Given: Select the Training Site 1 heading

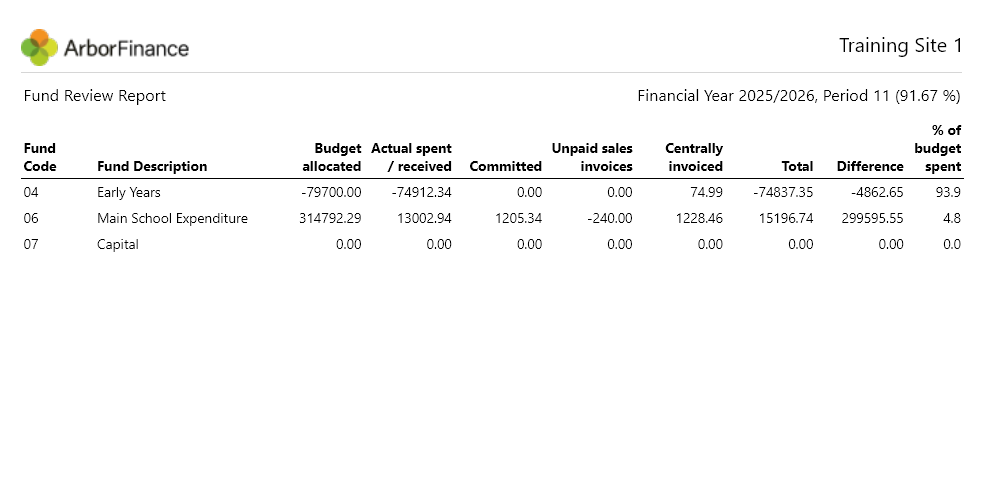Looking at the screenshot, I should click(900, 46).
